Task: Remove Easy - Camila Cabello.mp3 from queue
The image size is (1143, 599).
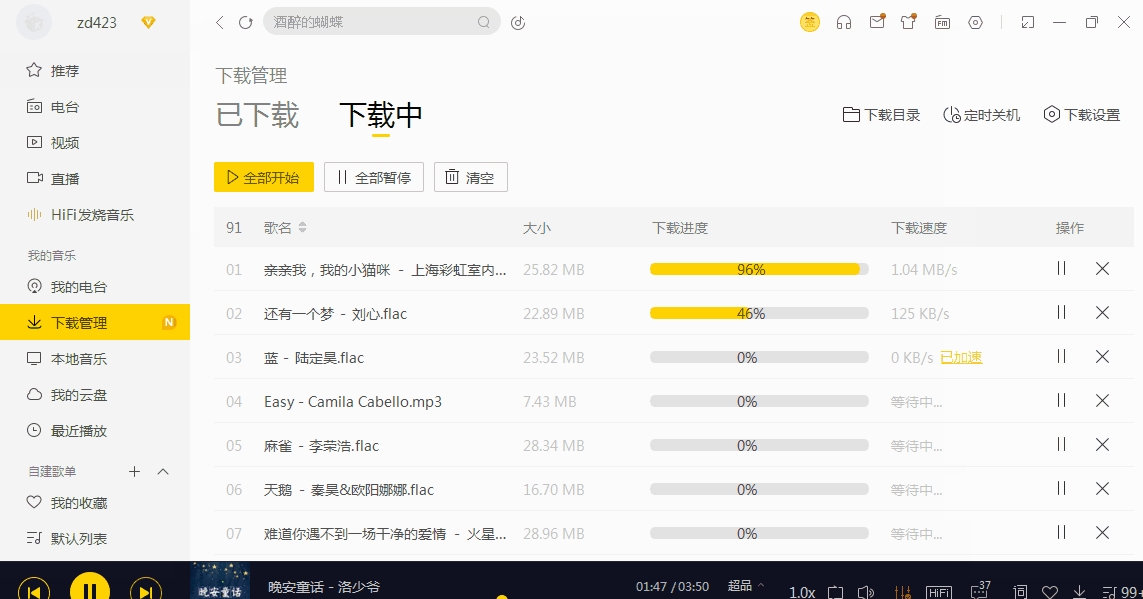Action: [x=1102, y=401]
